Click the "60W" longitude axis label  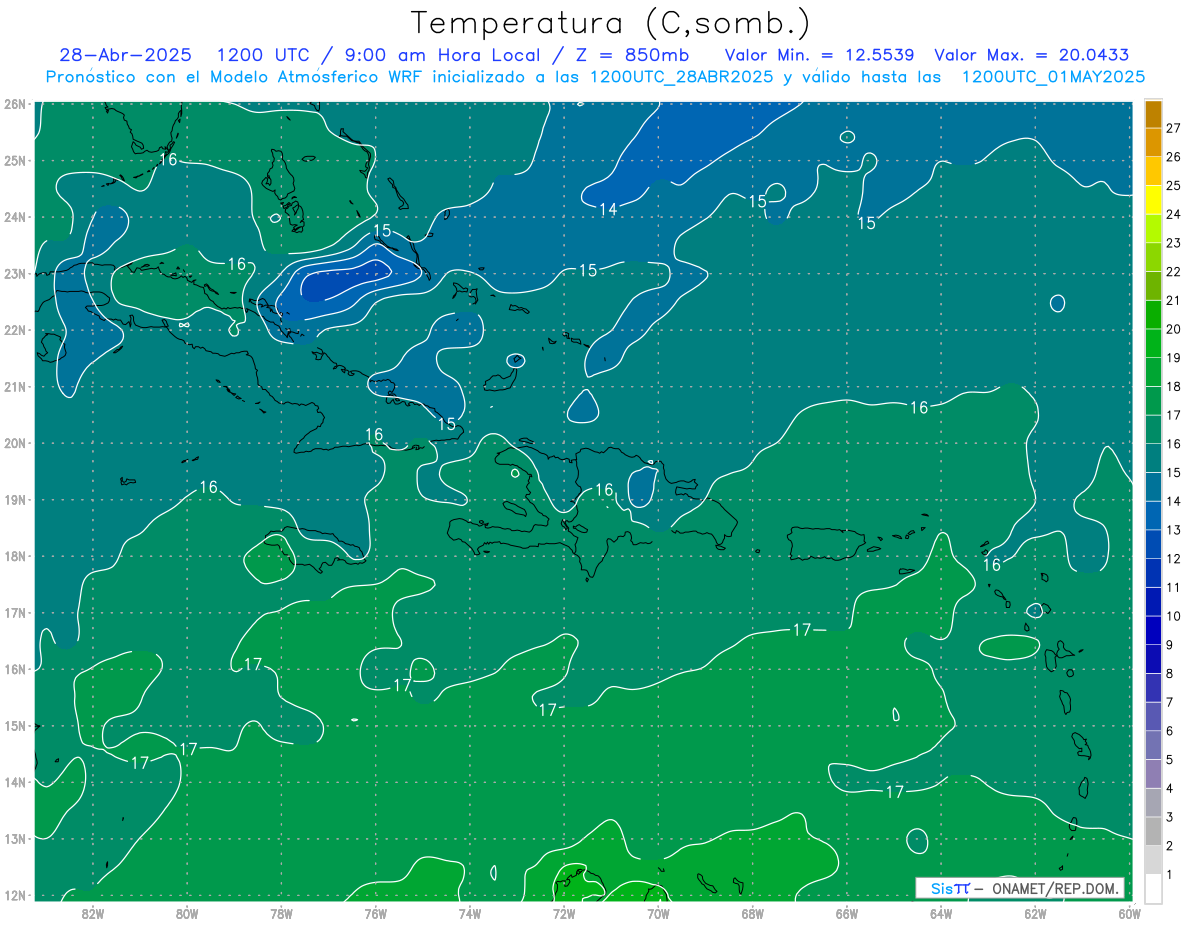pos(1130,912)
